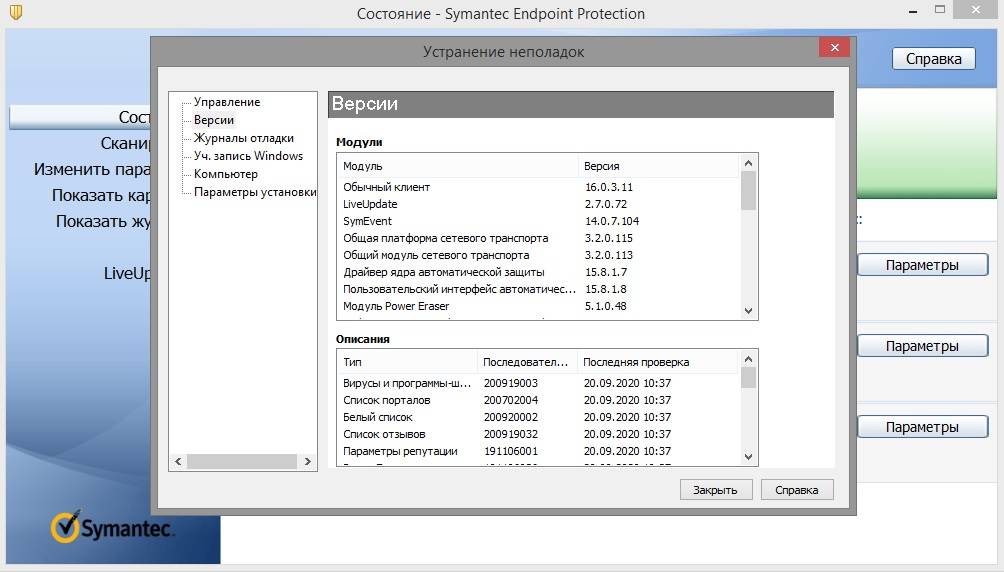Click the Symantec logo

pyautogui.click(x=112, y=528)
